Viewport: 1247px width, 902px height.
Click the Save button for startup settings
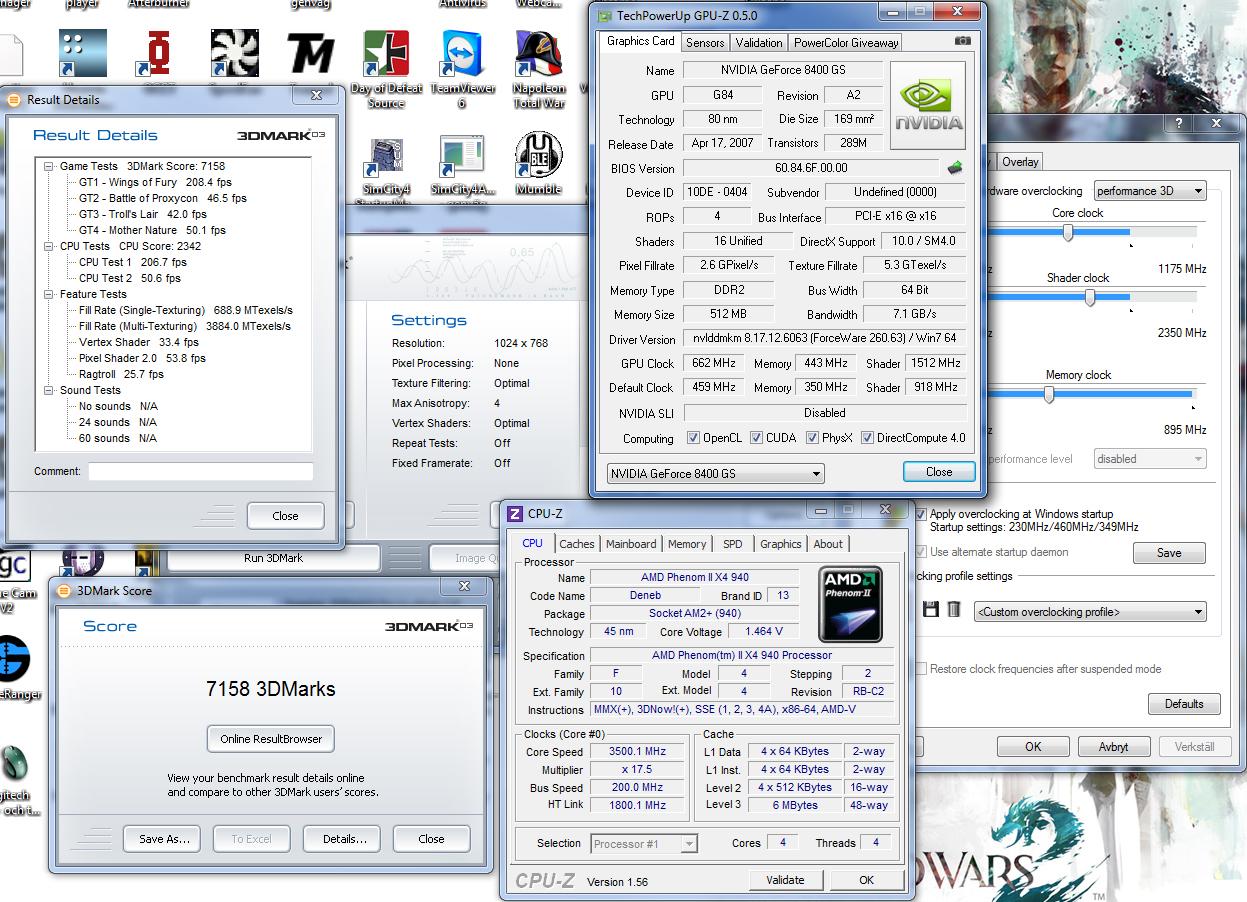(x=1169, y=553)
